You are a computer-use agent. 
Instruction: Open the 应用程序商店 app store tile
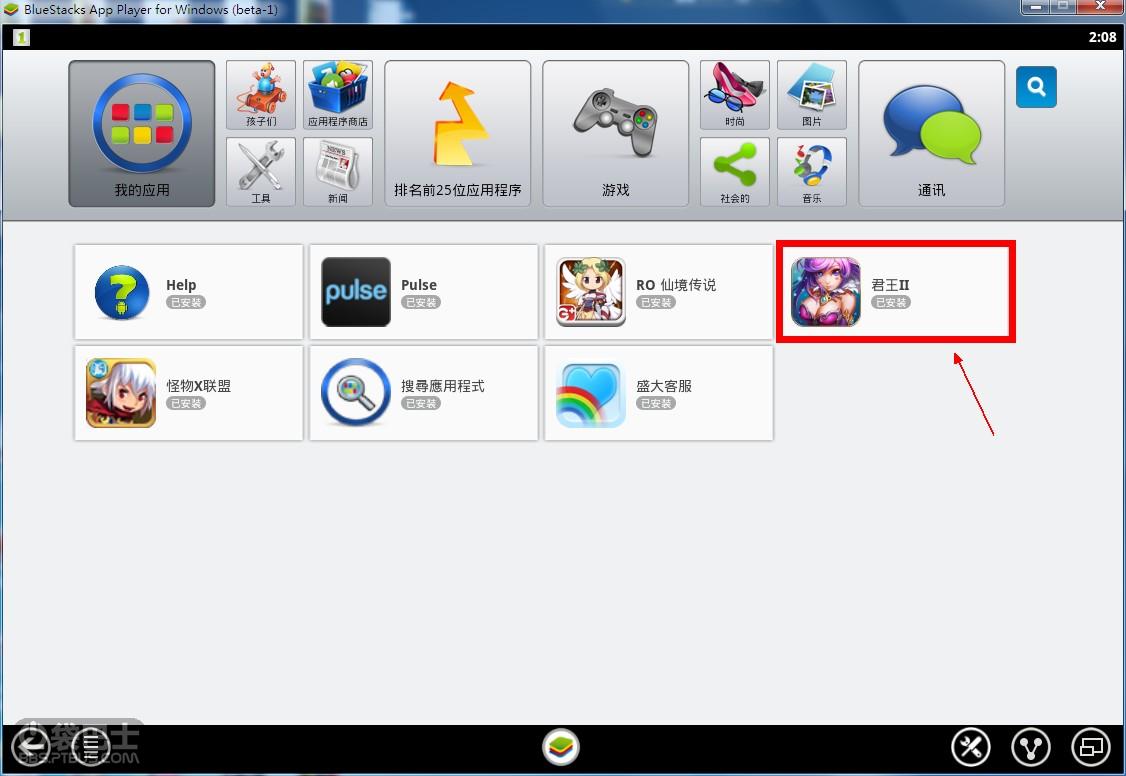(338, 95)
